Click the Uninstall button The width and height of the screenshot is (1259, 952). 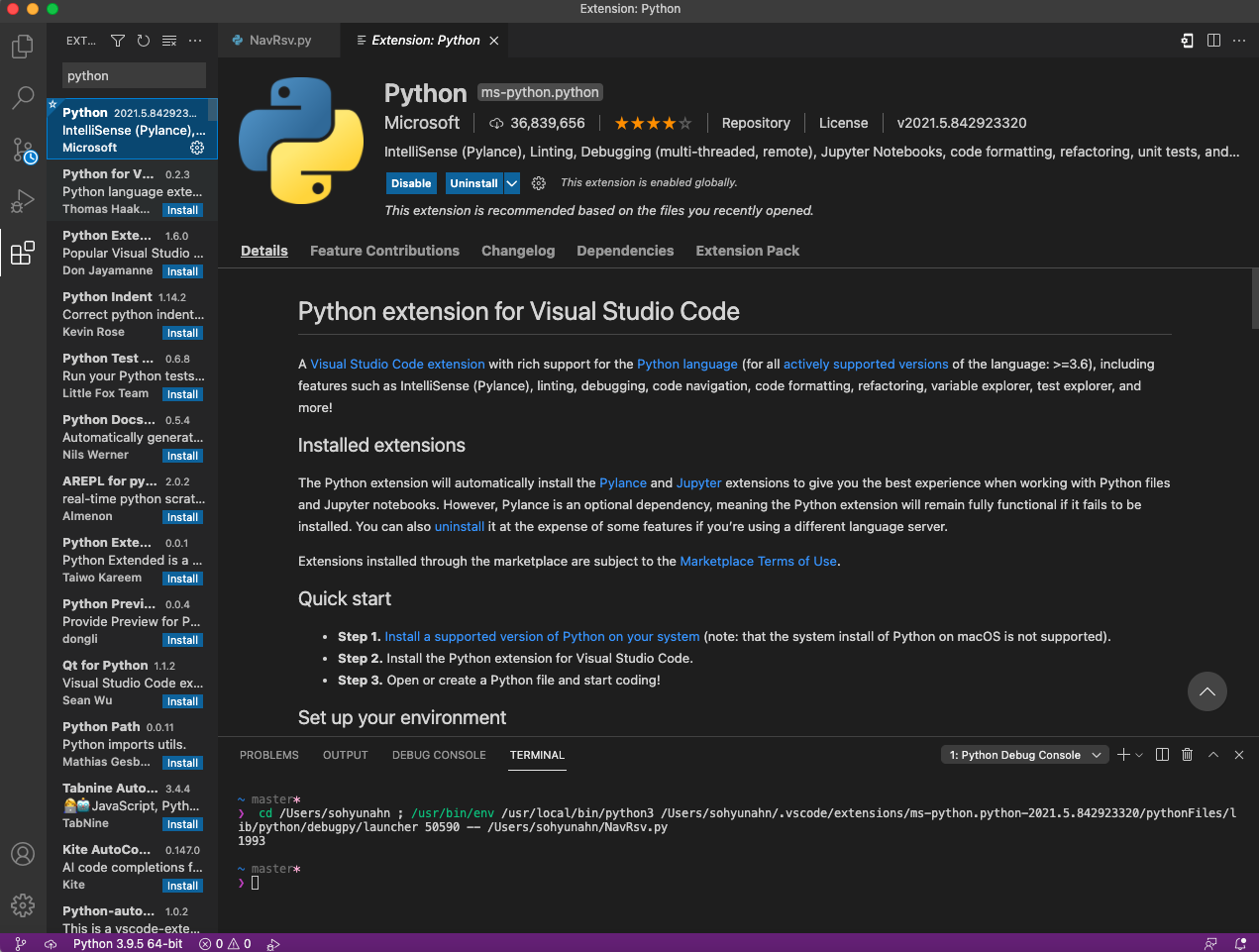473,183
